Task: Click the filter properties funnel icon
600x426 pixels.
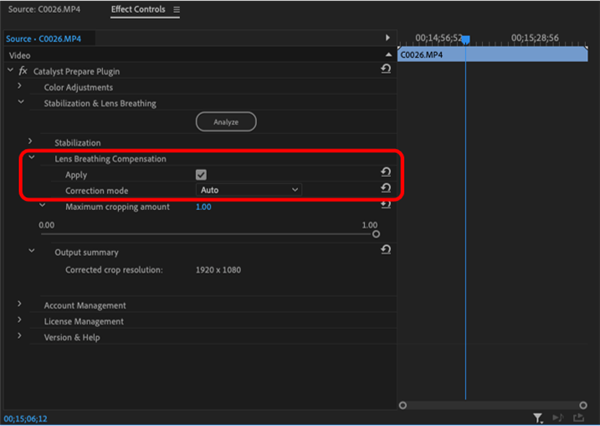Action: click(x=538, y=418)
